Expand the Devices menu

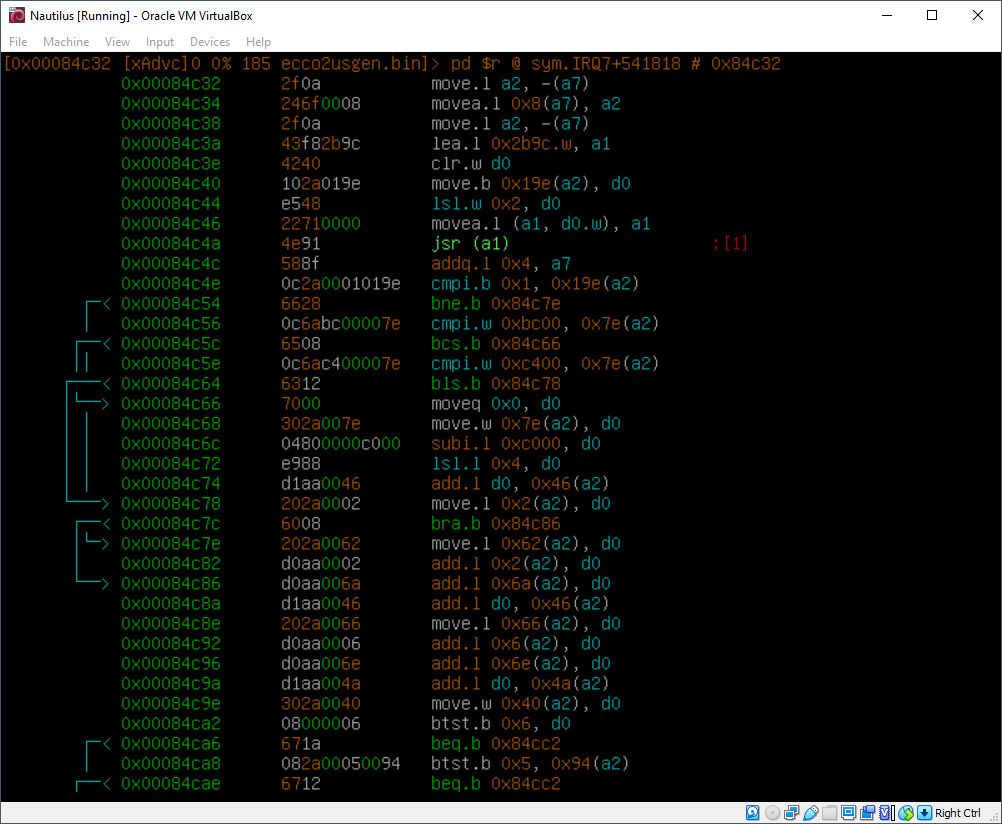[x=209, y=42]
